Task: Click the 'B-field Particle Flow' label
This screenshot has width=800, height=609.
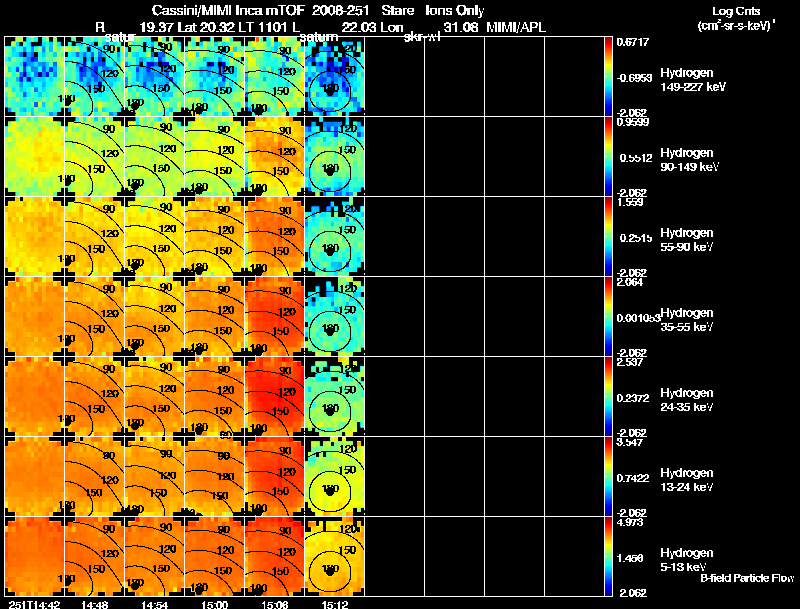Action: pyautogui.click(x=747, y=578)
